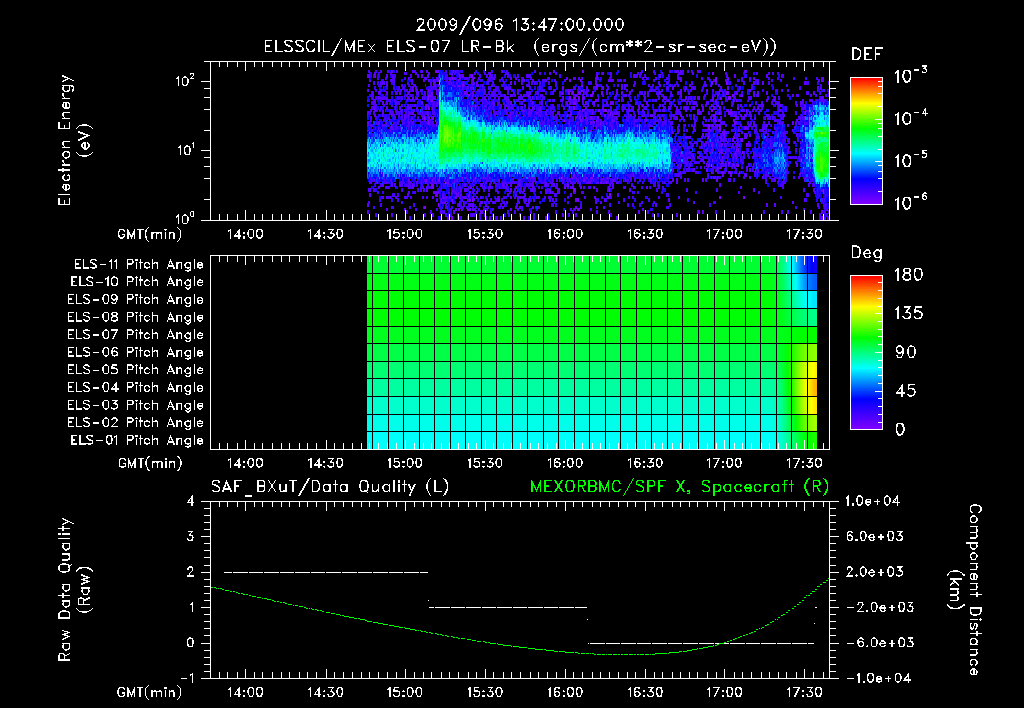Viewport: 1024px width, 708px height.
Task: Click the ELS-11 Pitch Angle row label
Action: click(x=138, y=265)
